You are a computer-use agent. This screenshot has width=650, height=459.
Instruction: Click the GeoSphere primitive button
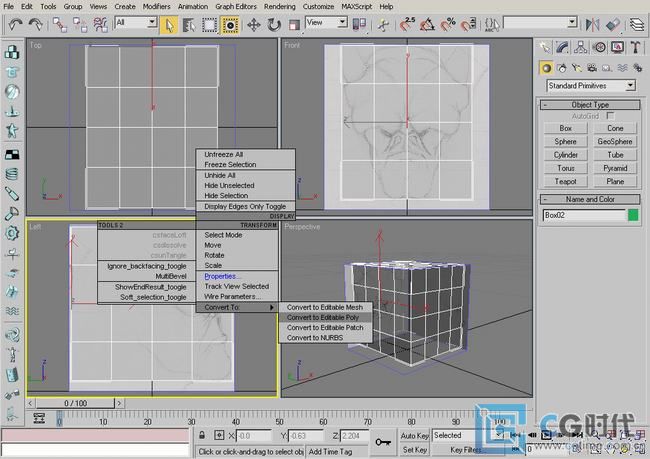click(615, 141)
